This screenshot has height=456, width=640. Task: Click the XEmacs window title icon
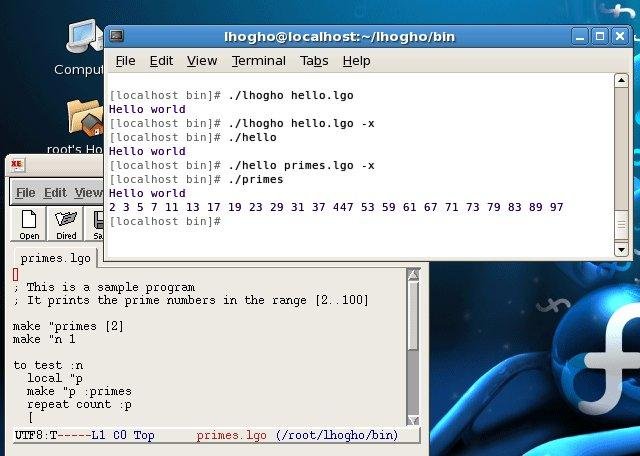(x=16, y=164)
